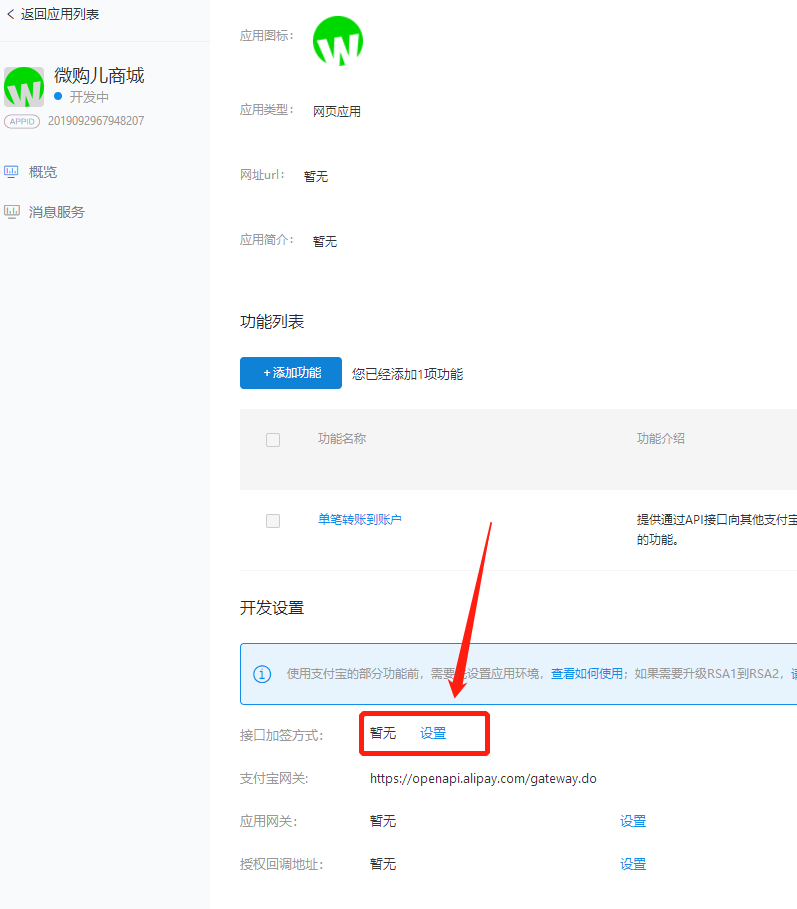Click the APPID badge in sidebar

click(x=22, y=121)
